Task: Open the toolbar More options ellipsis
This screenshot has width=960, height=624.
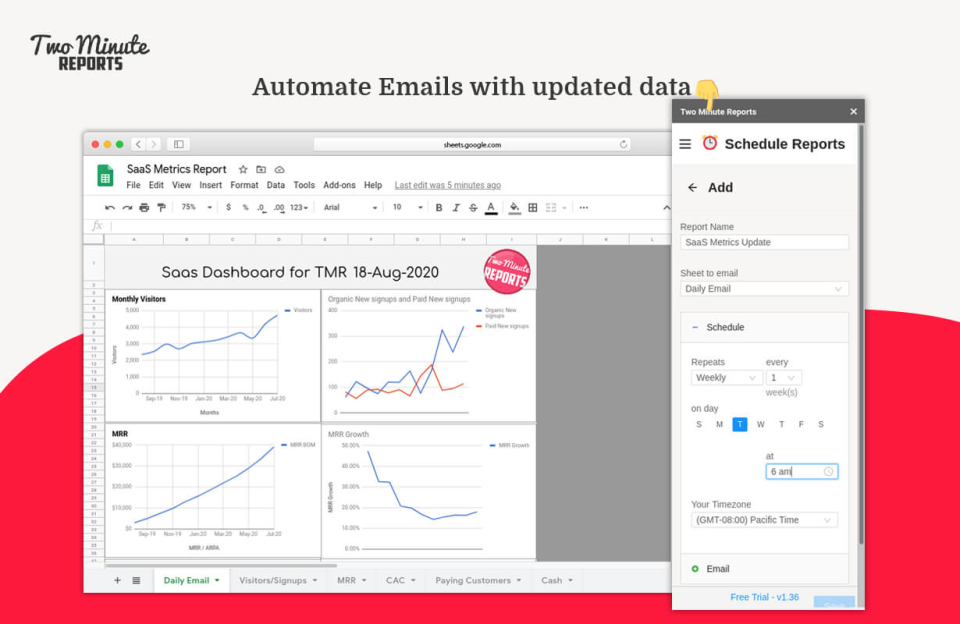Action: coord(583,208)
